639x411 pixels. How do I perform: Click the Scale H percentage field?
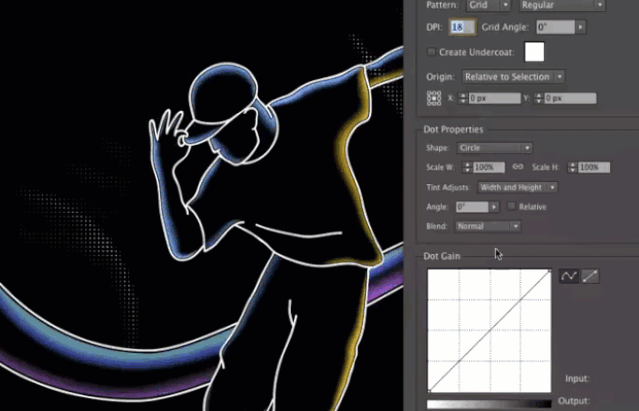pos(594,167)
